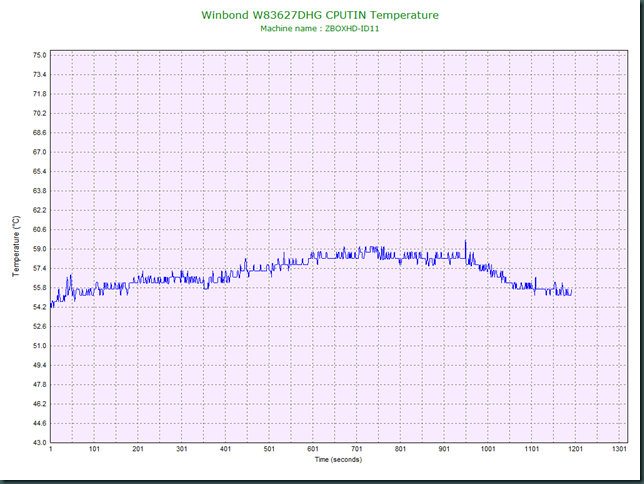Viewport: 644px width, 484px height.
Task: Click the chart title 'Winbond W83627DHG CPUTIN Temperature'
Action: (x=320, y=15)
